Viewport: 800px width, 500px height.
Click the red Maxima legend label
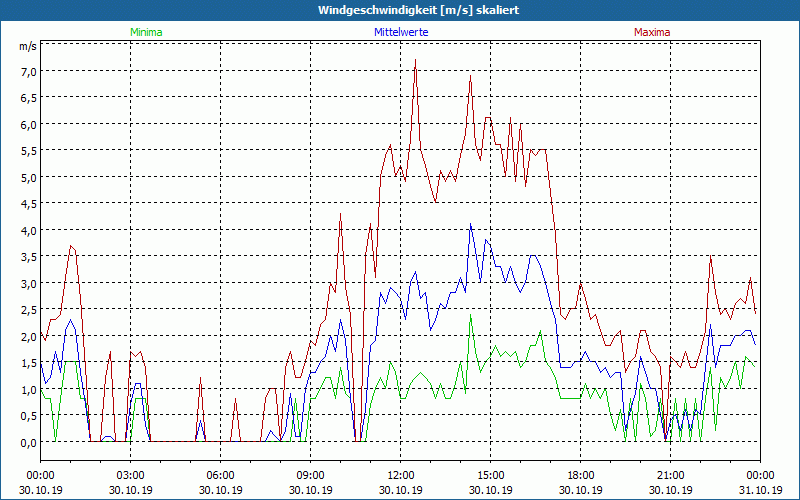click(x=652, y=32)
